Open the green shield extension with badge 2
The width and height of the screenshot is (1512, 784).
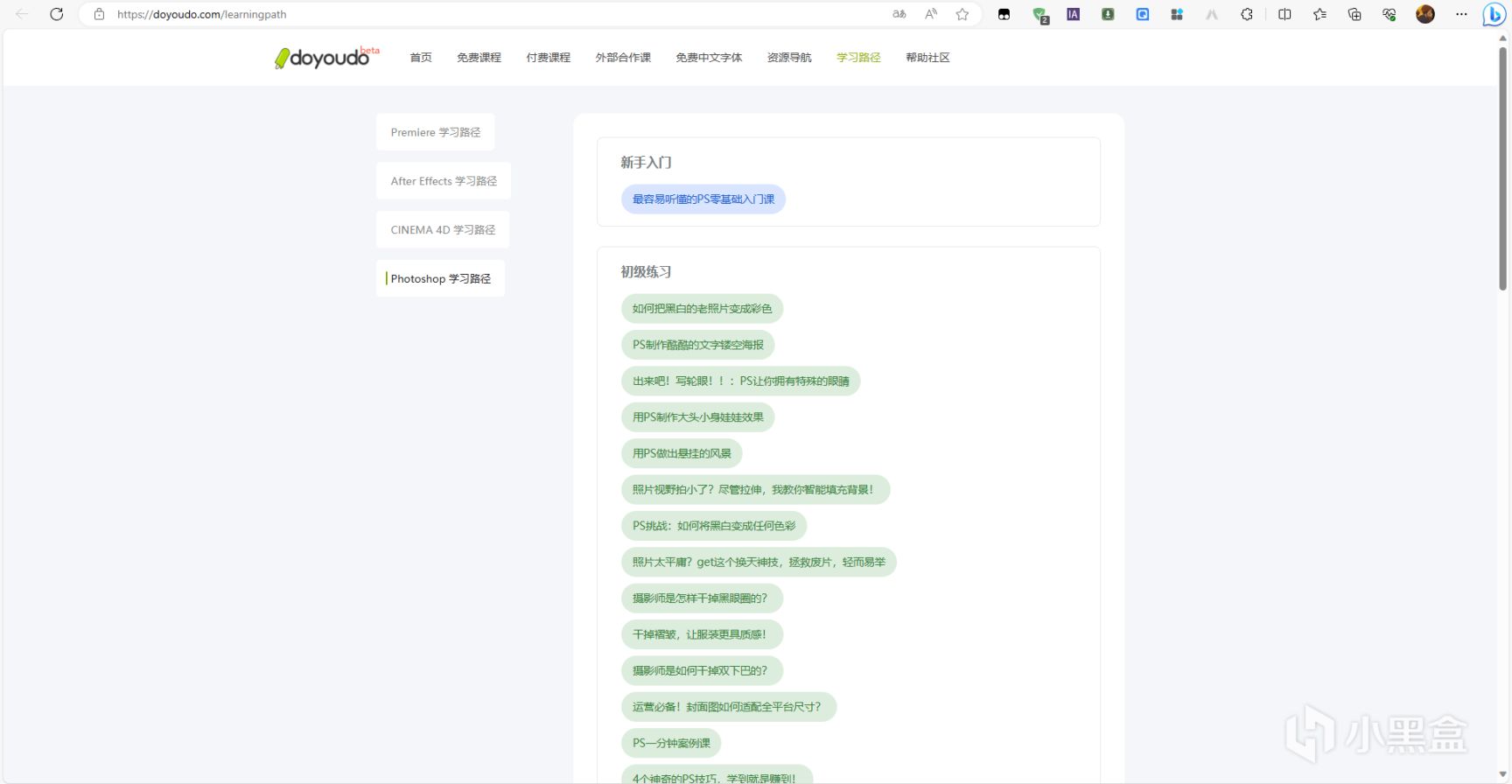(x=1039, y=15)
